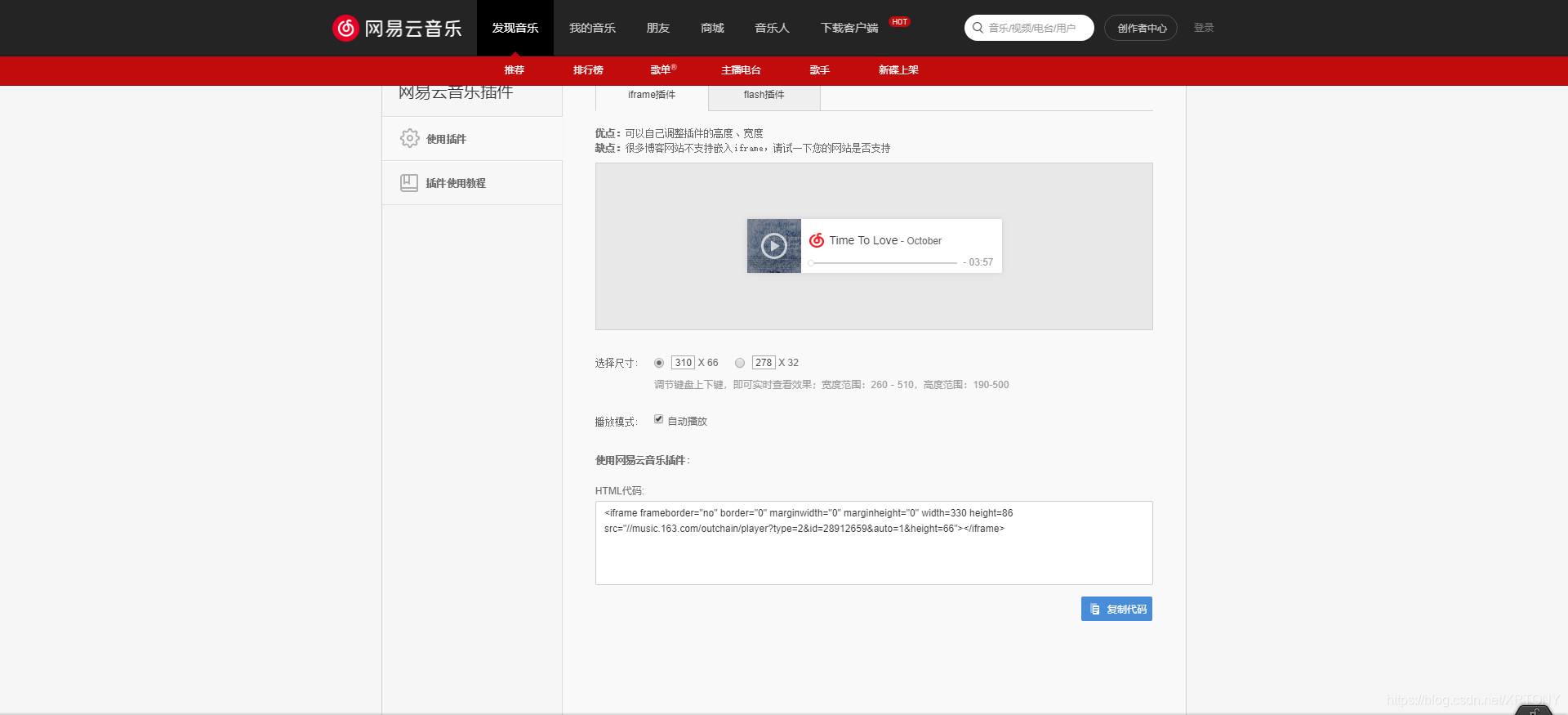Screen dimensions: 1568x715
Task: Switch to the 歌手 sub-tab
Action: point(820,70)
